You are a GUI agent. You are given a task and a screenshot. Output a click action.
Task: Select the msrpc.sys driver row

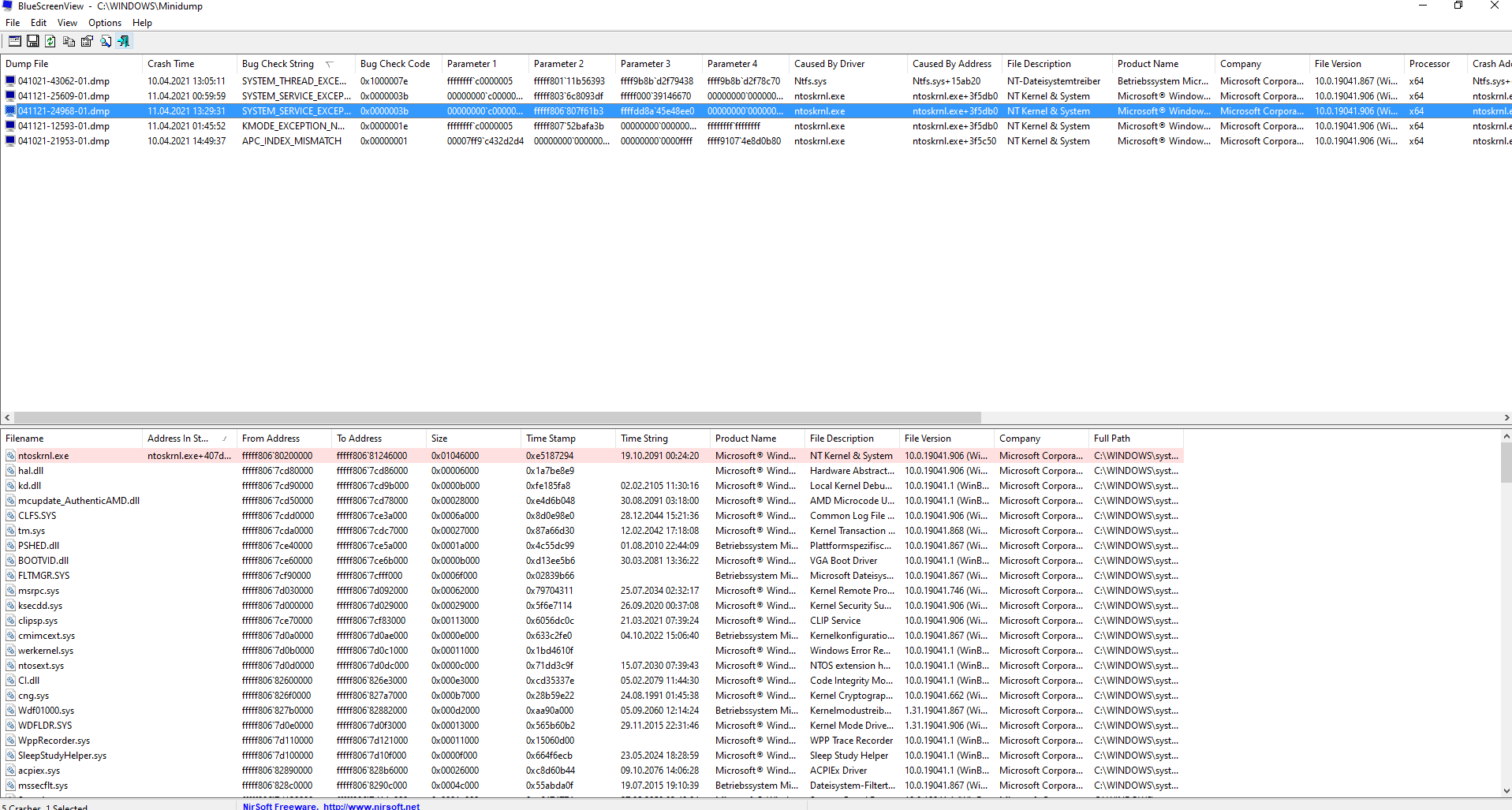(x=592, y=591)
